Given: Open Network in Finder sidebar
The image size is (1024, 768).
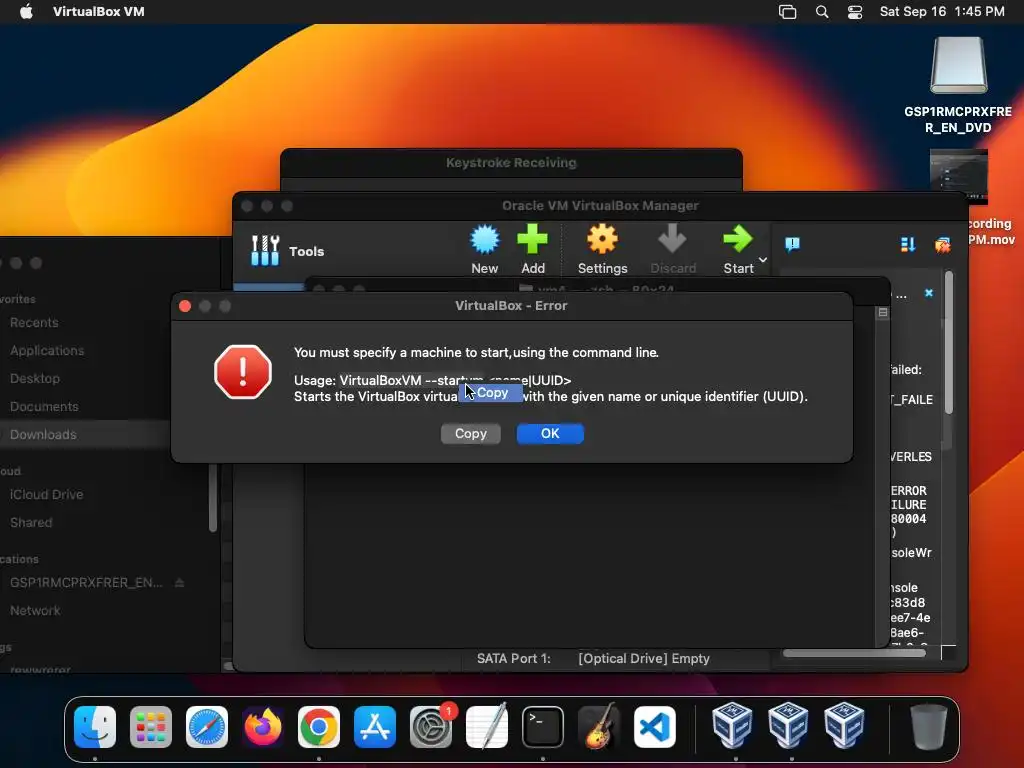Looking at the screenshot, I should [x=35, y=611].
